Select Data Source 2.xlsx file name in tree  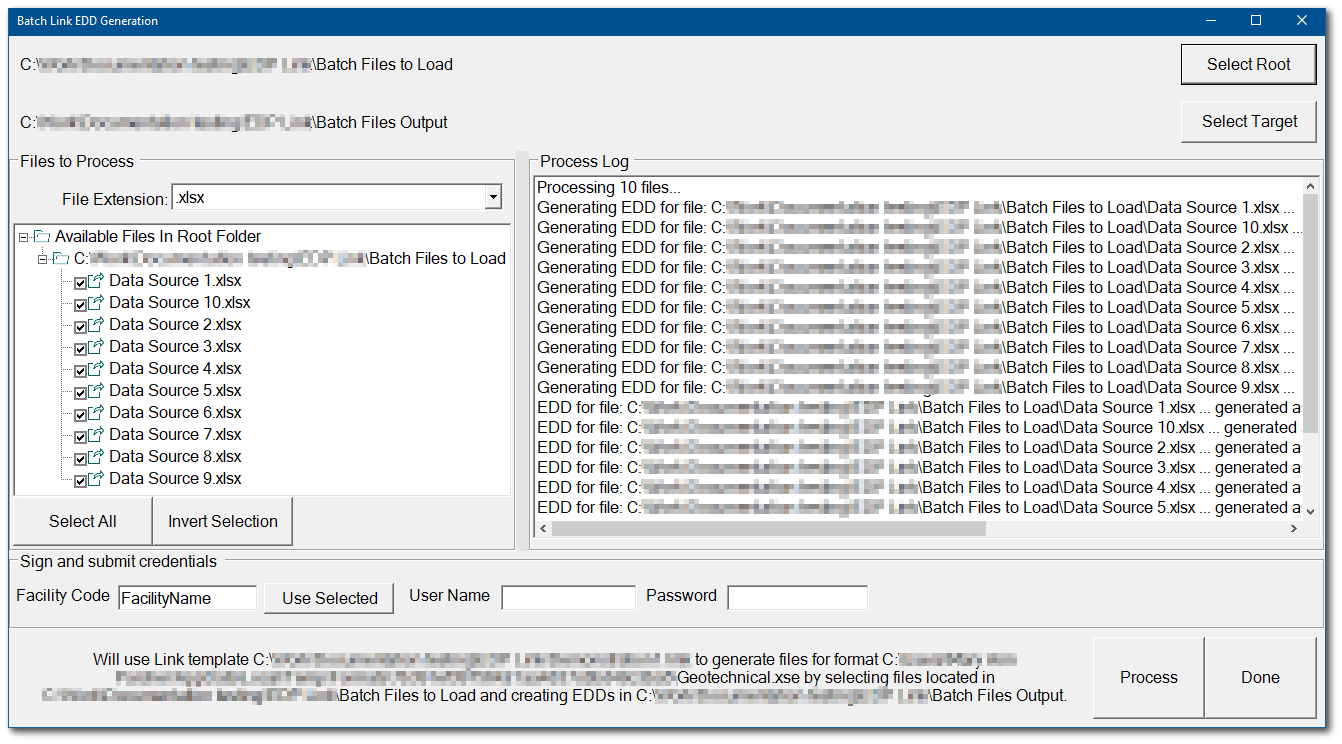(x=175, y=325)
